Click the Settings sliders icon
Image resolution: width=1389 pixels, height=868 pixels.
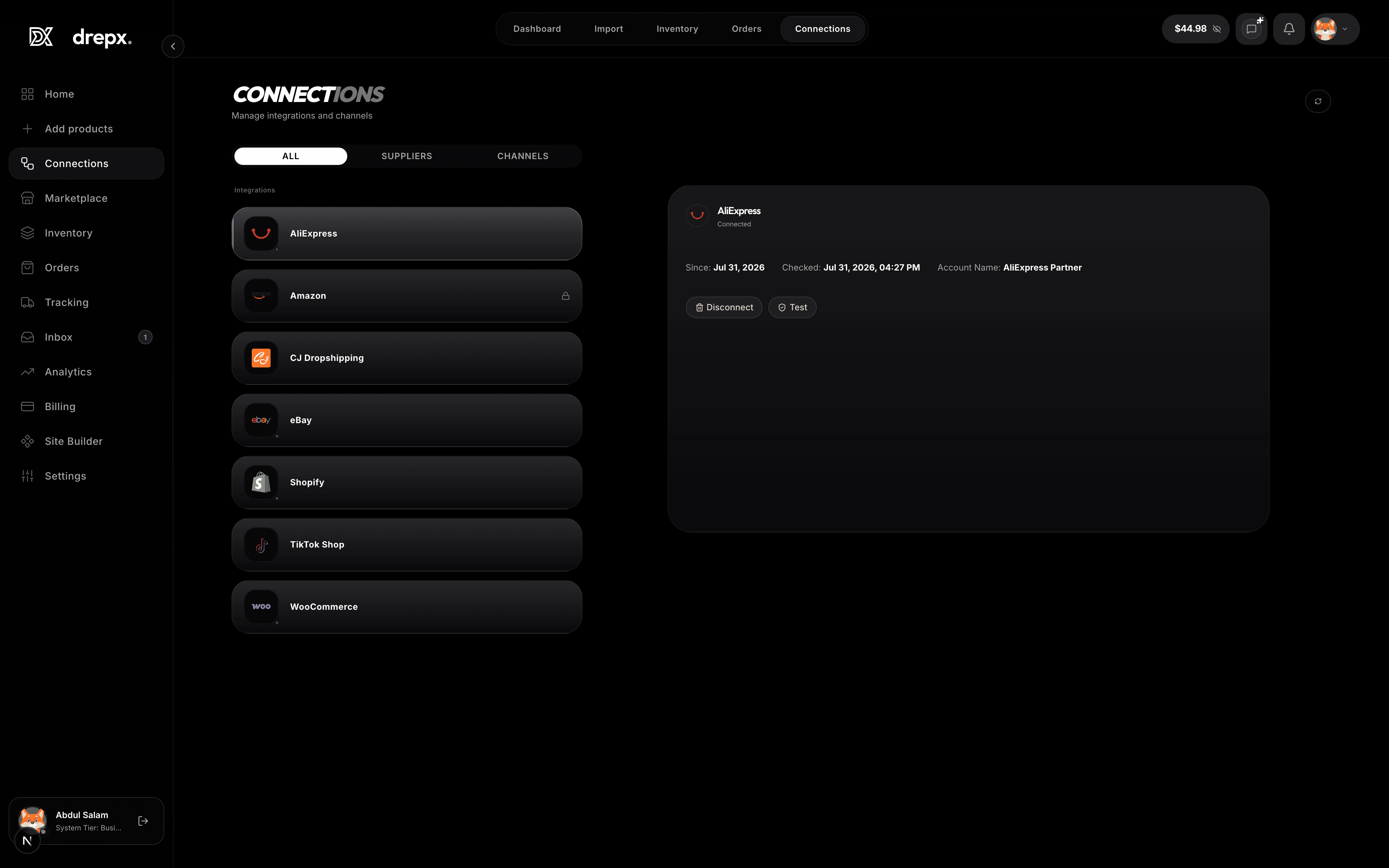pos(27,476)
